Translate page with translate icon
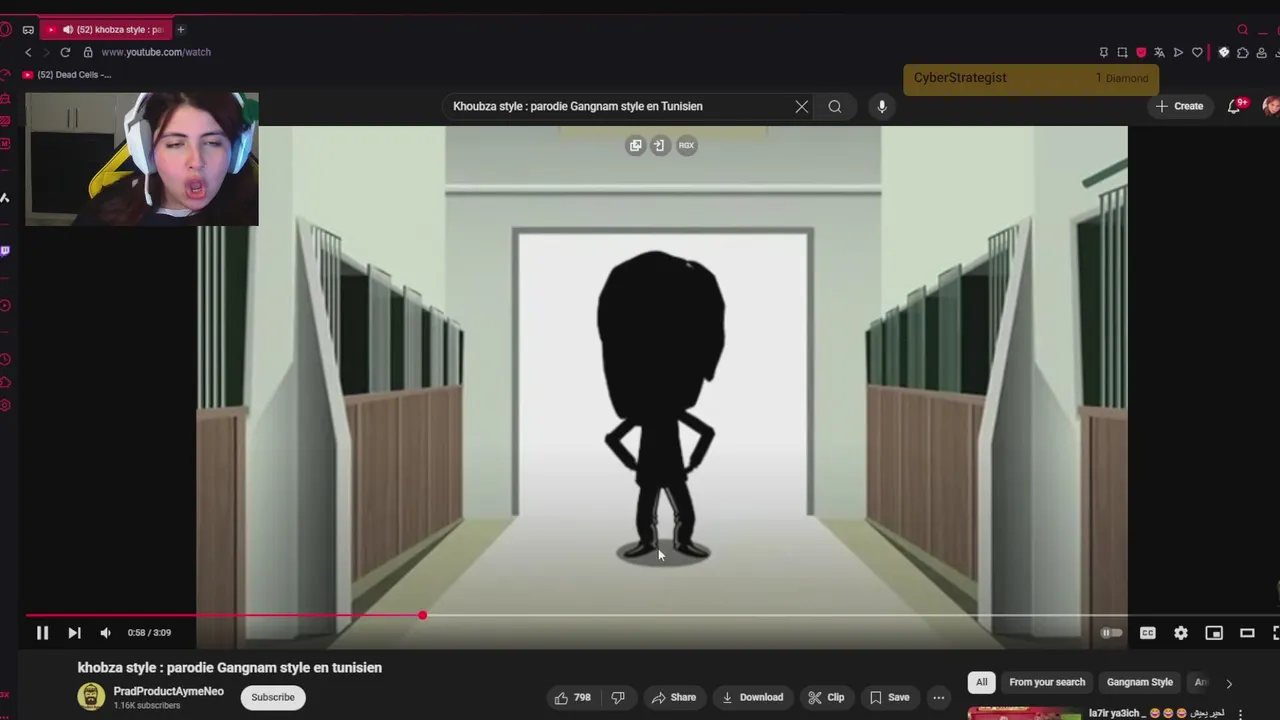Viewport: 1280px width, 720px height. click(1159, 52)
